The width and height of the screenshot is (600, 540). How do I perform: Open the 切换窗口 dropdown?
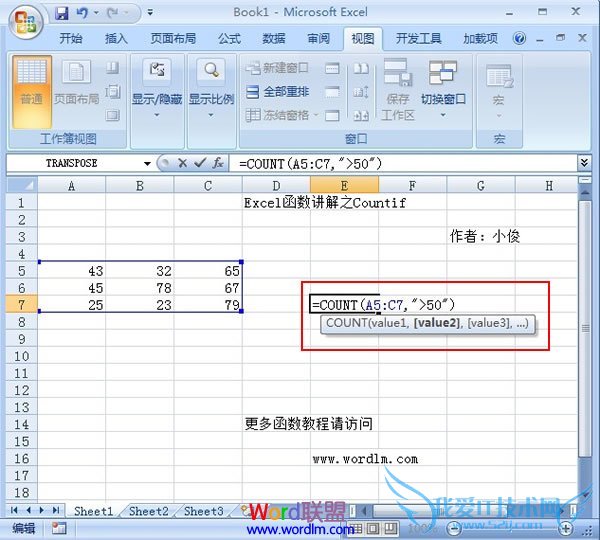(443, 90)
